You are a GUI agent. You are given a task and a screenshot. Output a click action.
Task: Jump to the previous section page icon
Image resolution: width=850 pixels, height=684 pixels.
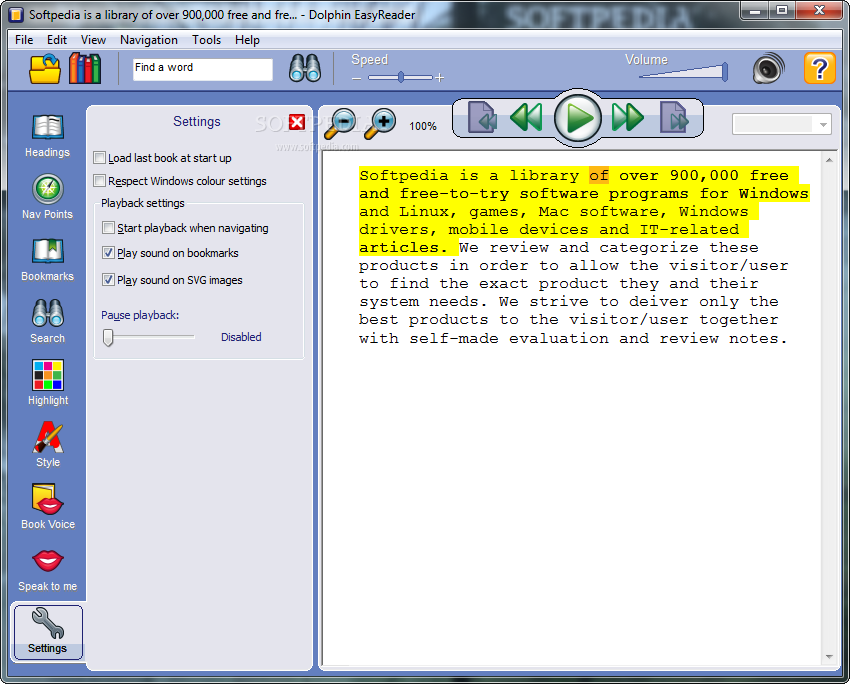(482, 117)
